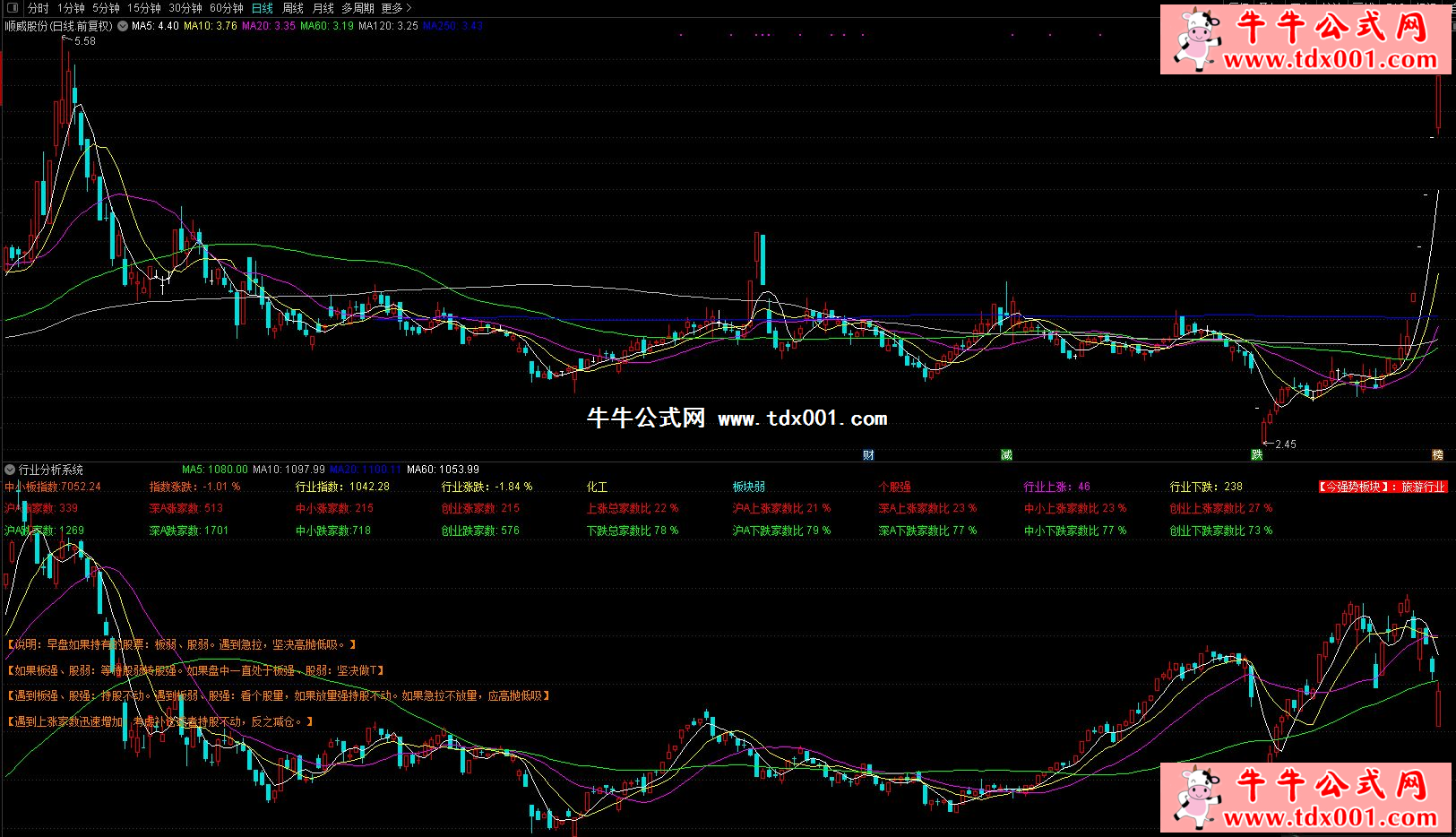The image size is (1456, 837).
Task: Click the 沪A下跌家数比 79 % text
Action: coord(781,531)
